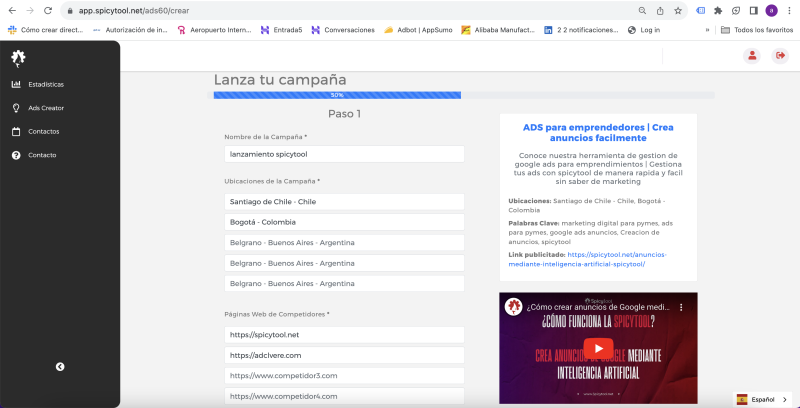
Task: Open 'Aeropuerto Intern...' bookmark
Action: [x=214, y=30]
